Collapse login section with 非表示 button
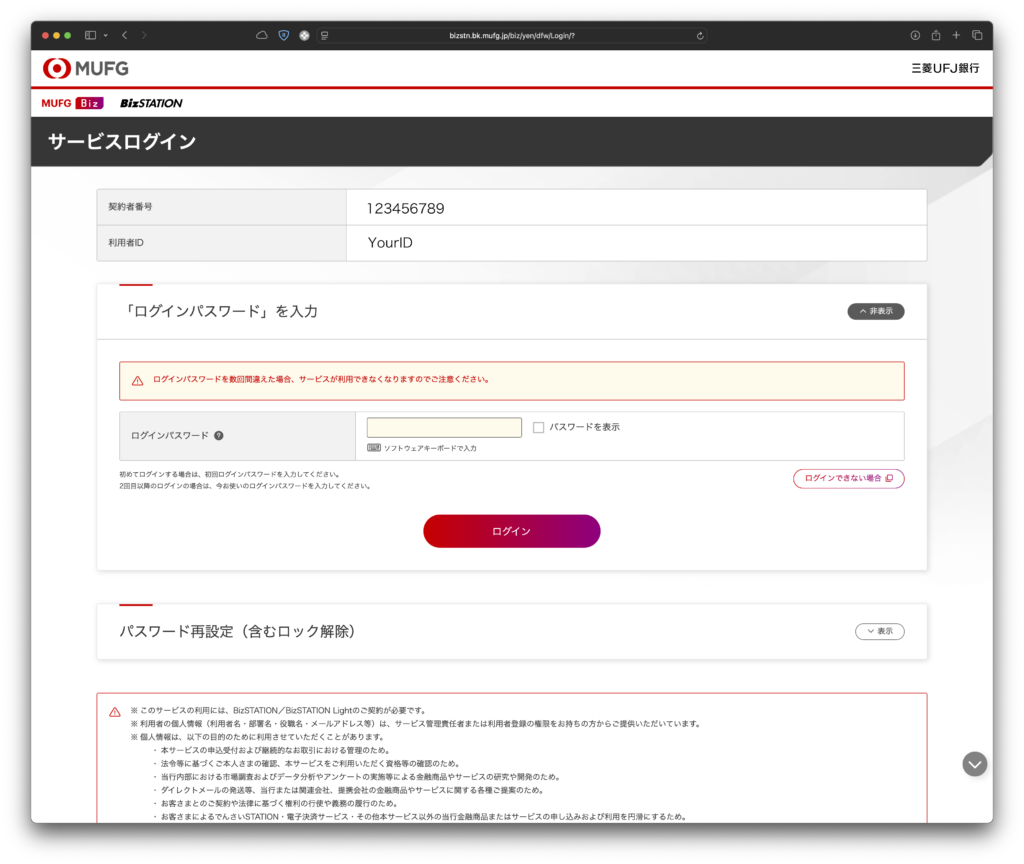The width and height of the screenshot is (1024, 864). pyautogui.click(x=876, y=311)
